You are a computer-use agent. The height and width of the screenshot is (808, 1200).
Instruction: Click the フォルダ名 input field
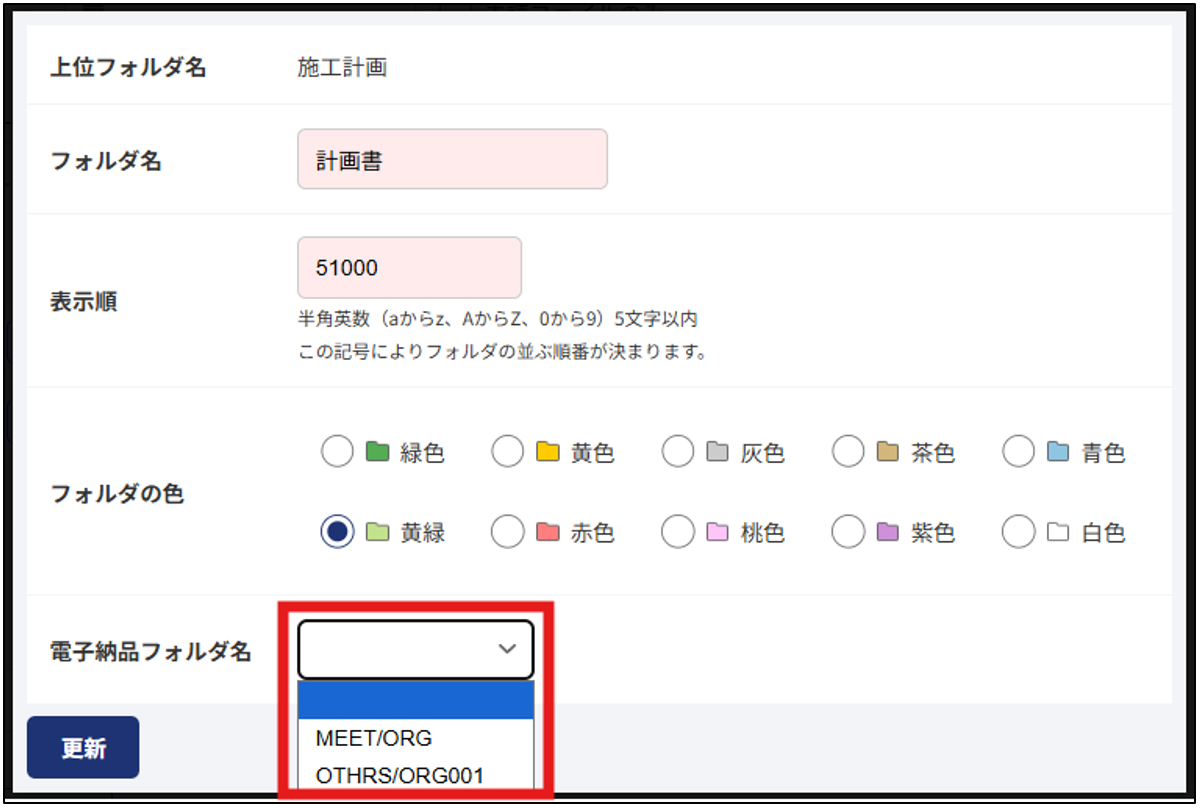(x=452, y=159)
